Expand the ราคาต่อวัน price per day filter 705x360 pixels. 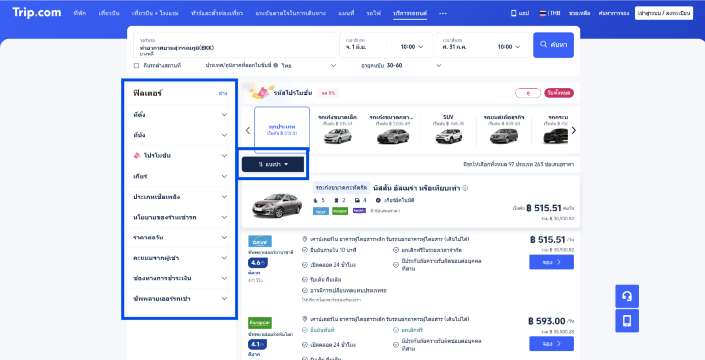click(x=180, y=237)
